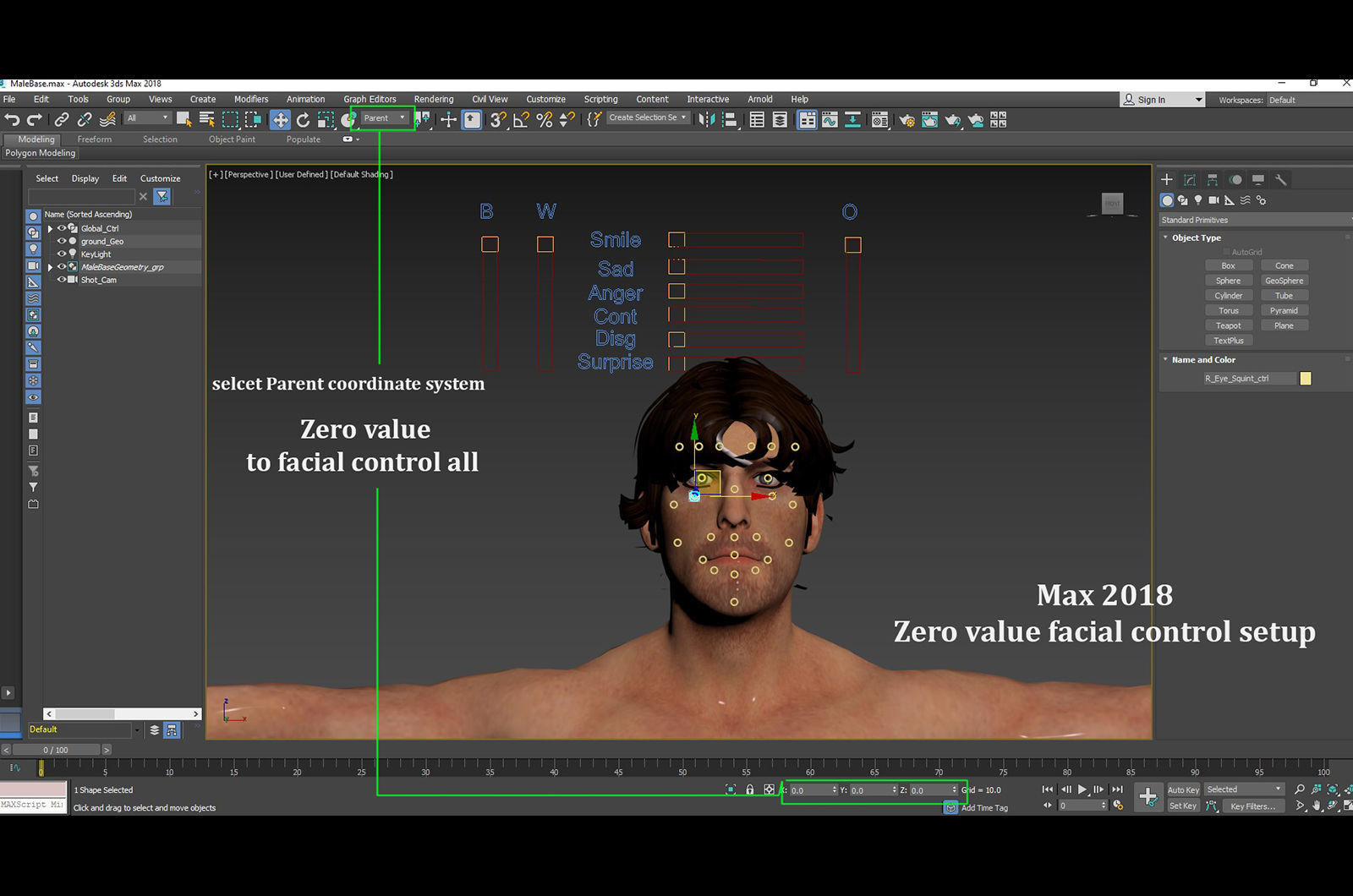Toggle Percent Snap icon
1353x896 pixels.
pos(544,120)
